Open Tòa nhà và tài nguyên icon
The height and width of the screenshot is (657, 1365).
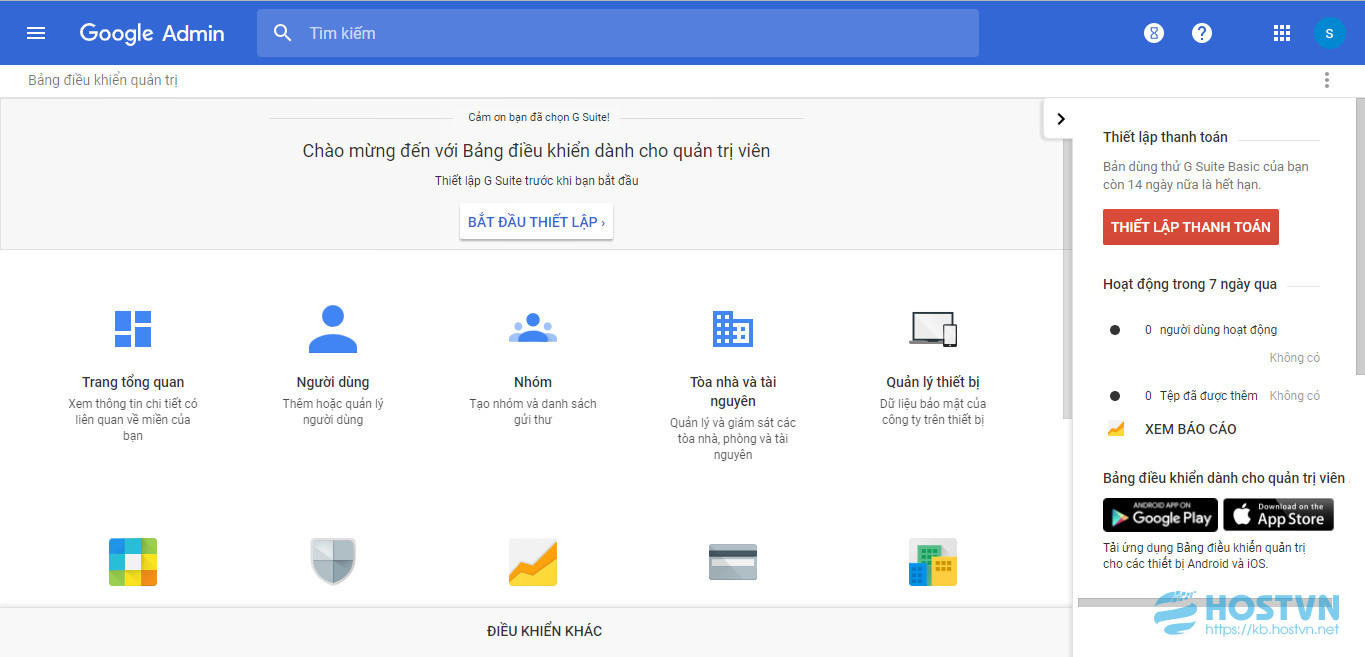tap(733, 328)
